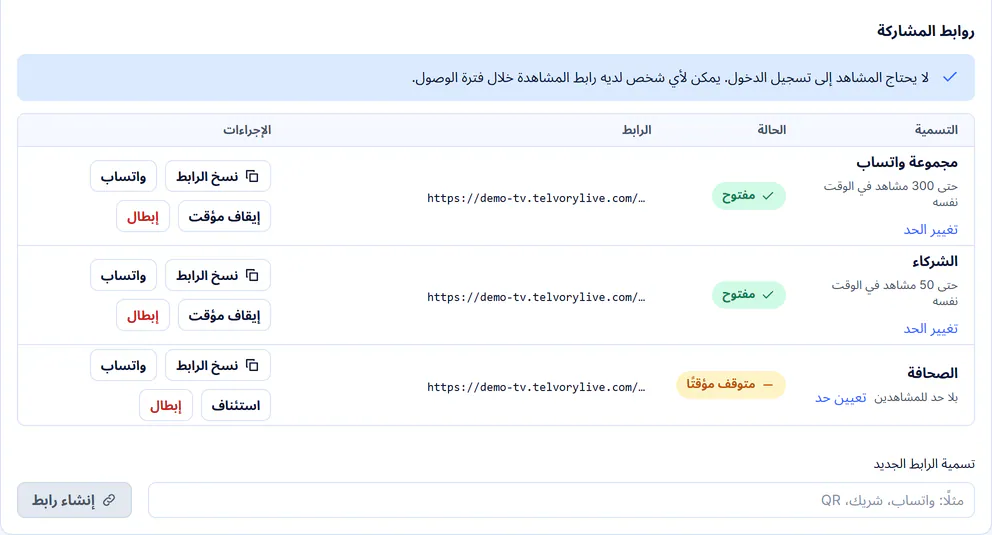The width and height of the screenshot is (992, 535).
Task: Click الشركاء label name
Action: tap(935, 262)
